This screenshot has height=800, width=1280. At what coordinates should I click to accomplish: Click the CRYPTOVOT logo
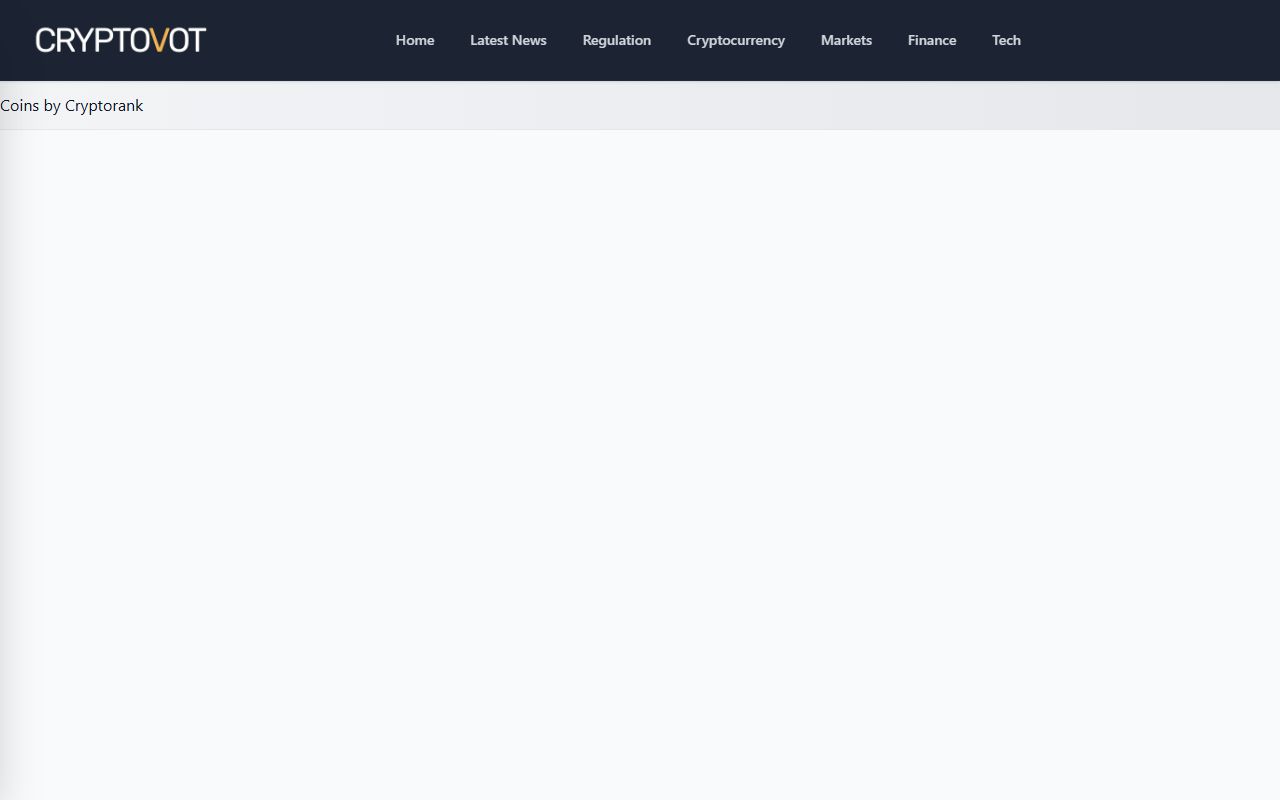(x=120, y=40)
